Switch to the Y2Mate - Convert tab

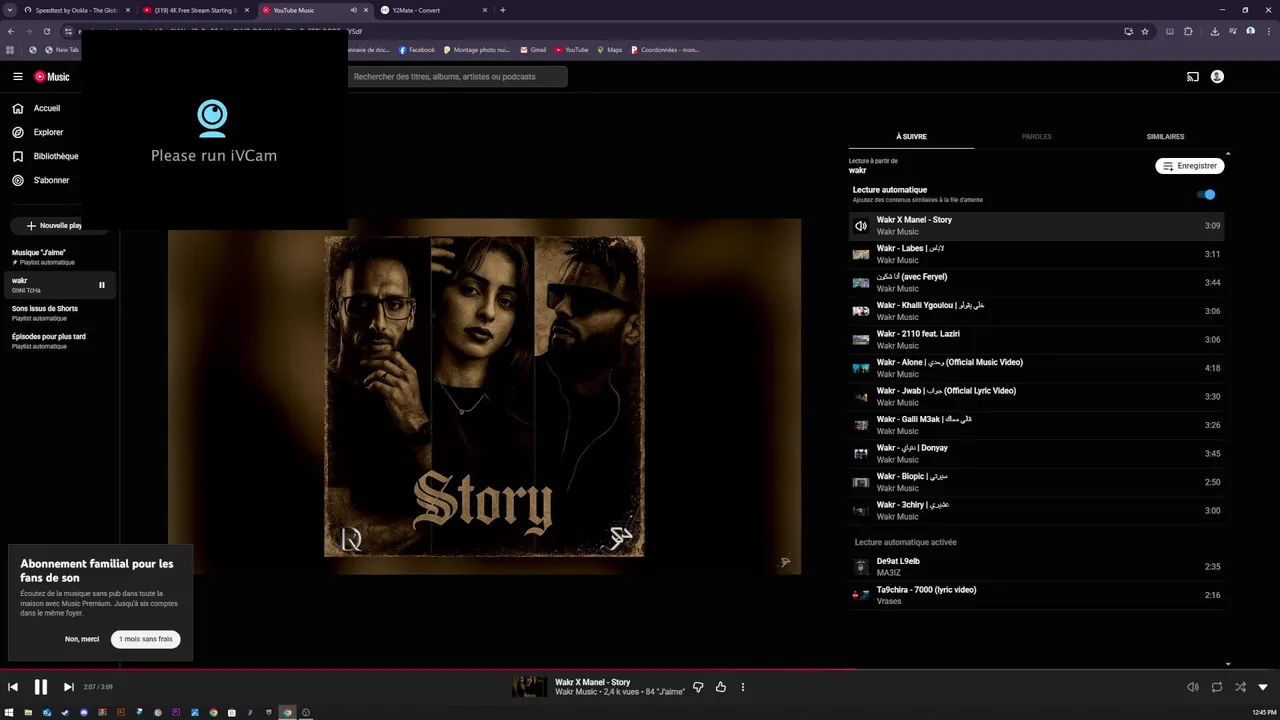coord(435,10)
